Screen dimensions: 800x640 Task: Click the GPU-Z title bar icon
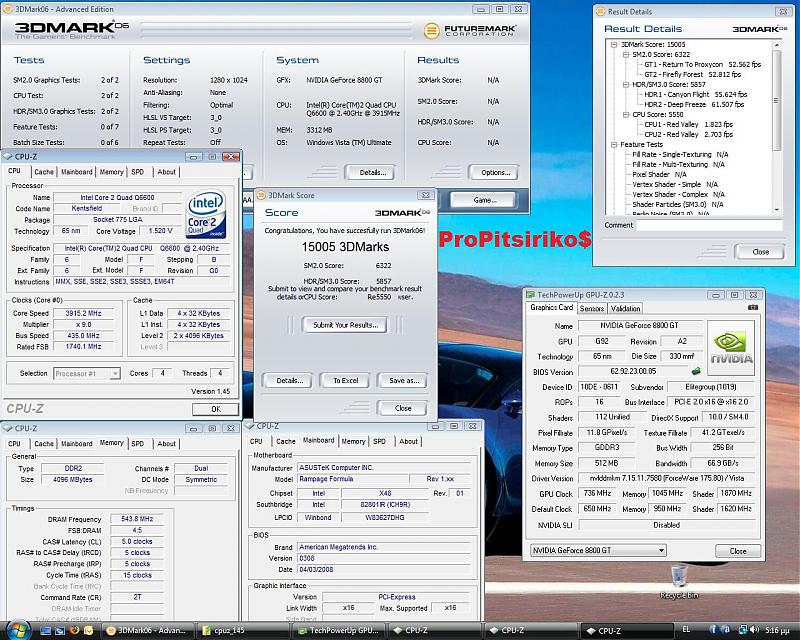tap(531, 294)
